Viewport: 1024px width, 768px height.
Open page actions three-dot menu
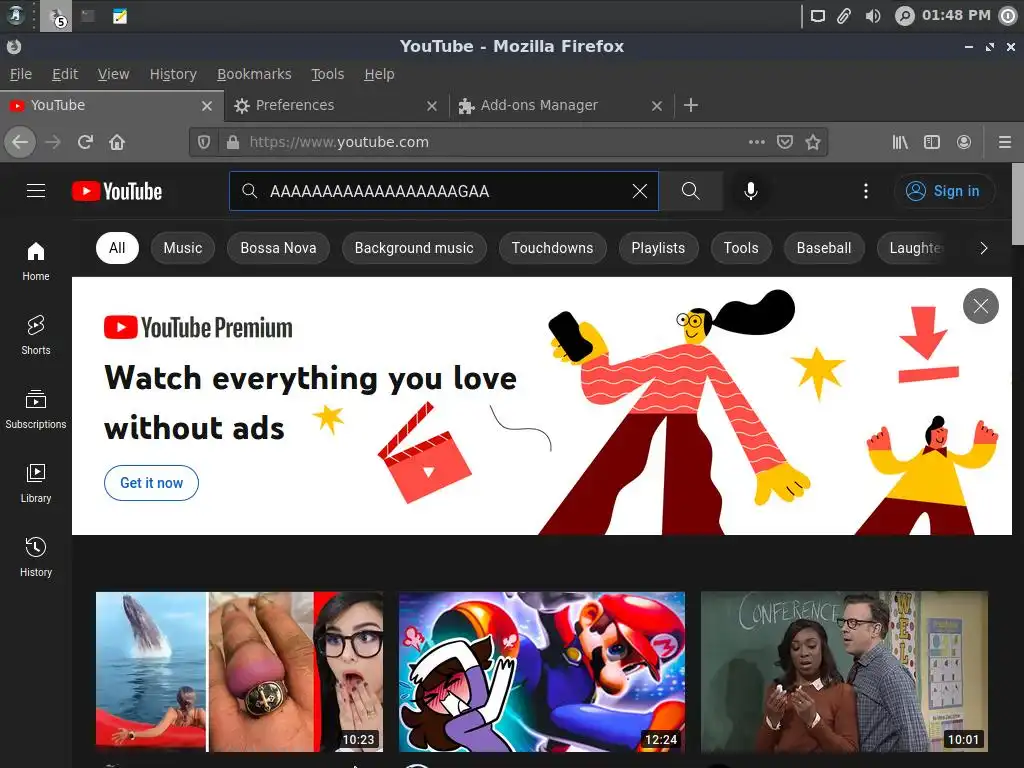tap(756, 142)
